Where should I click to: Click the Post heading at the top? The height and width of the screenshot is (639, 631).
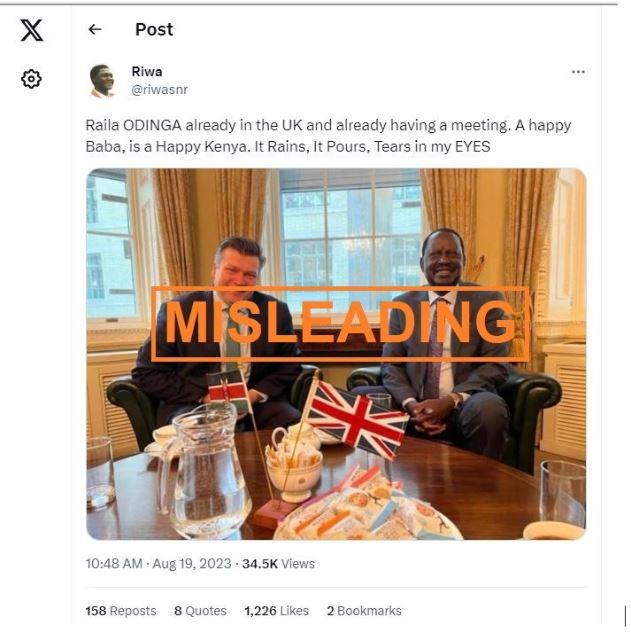click(154, 29)
